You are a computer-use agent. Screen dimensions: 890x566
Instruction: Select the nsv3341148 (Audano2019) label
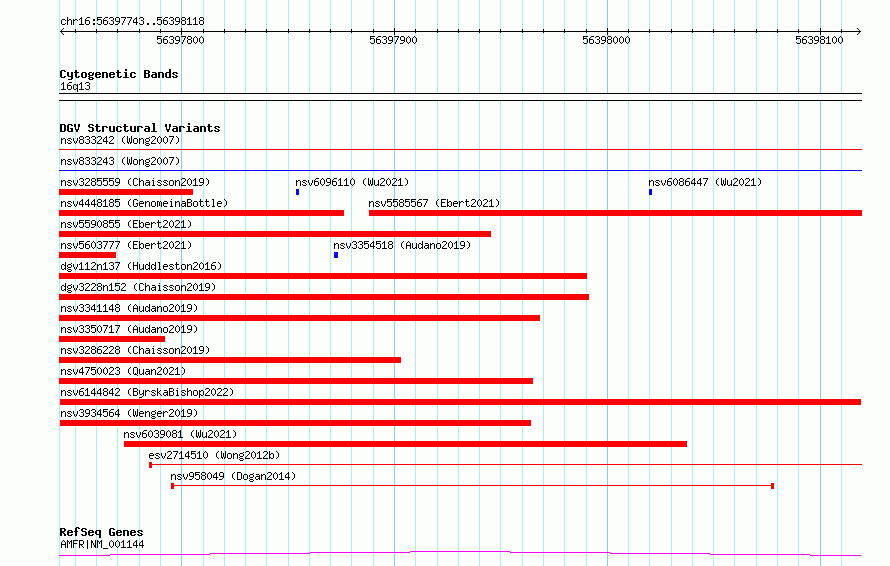coord(129,308)
